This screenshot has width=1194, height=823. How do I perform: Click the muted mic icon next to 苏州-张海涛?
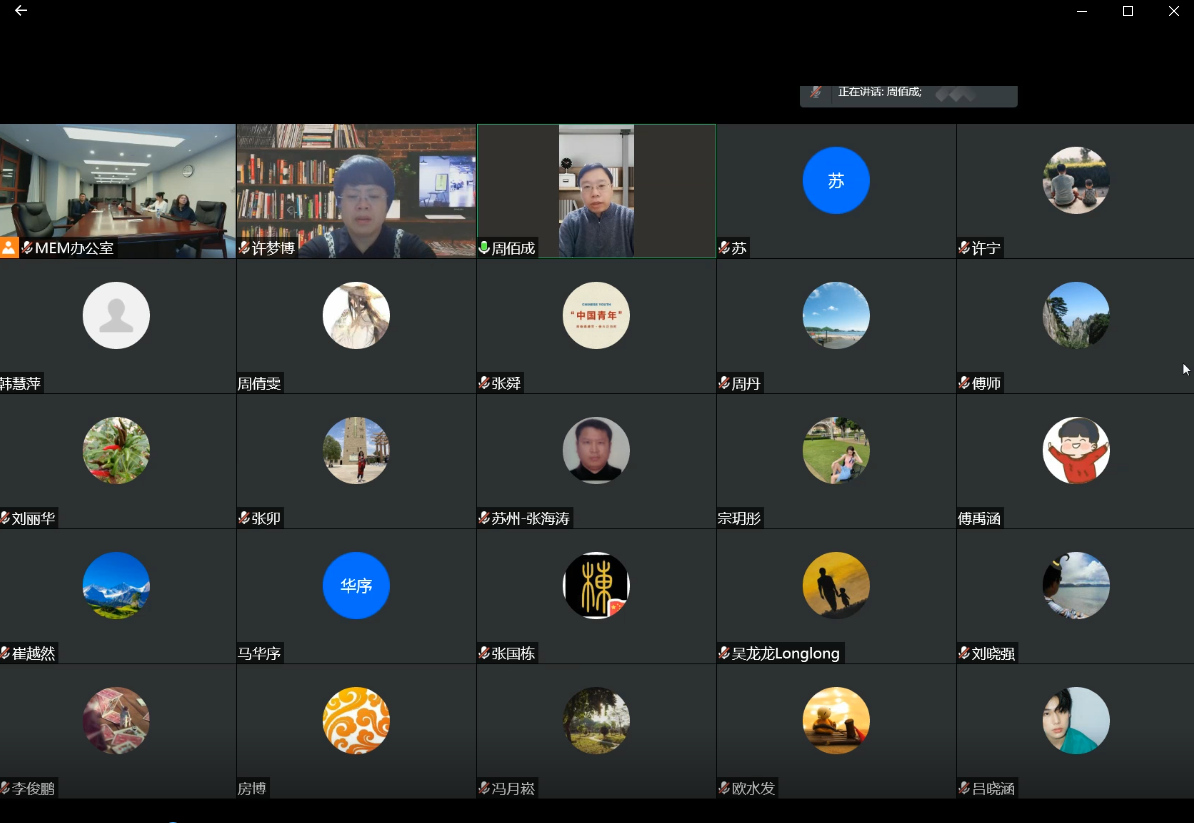tap(484, 518)
